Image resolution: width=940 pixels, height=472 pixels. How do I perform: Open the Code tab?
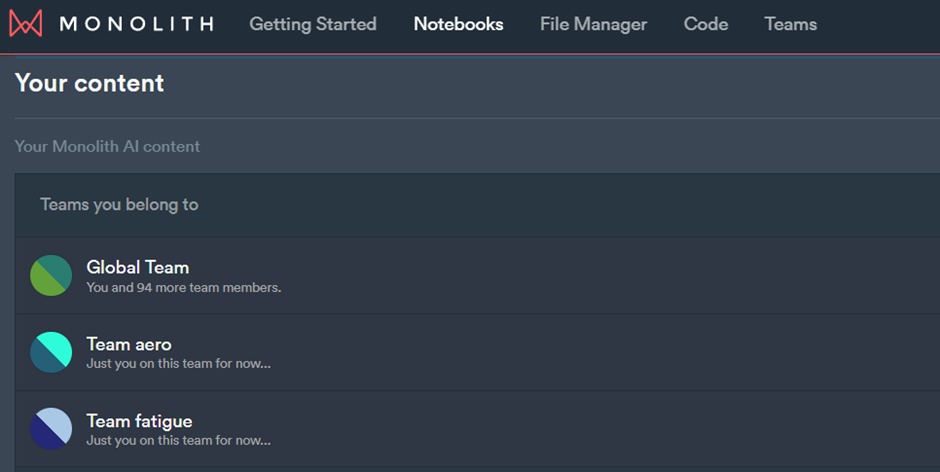706,24
